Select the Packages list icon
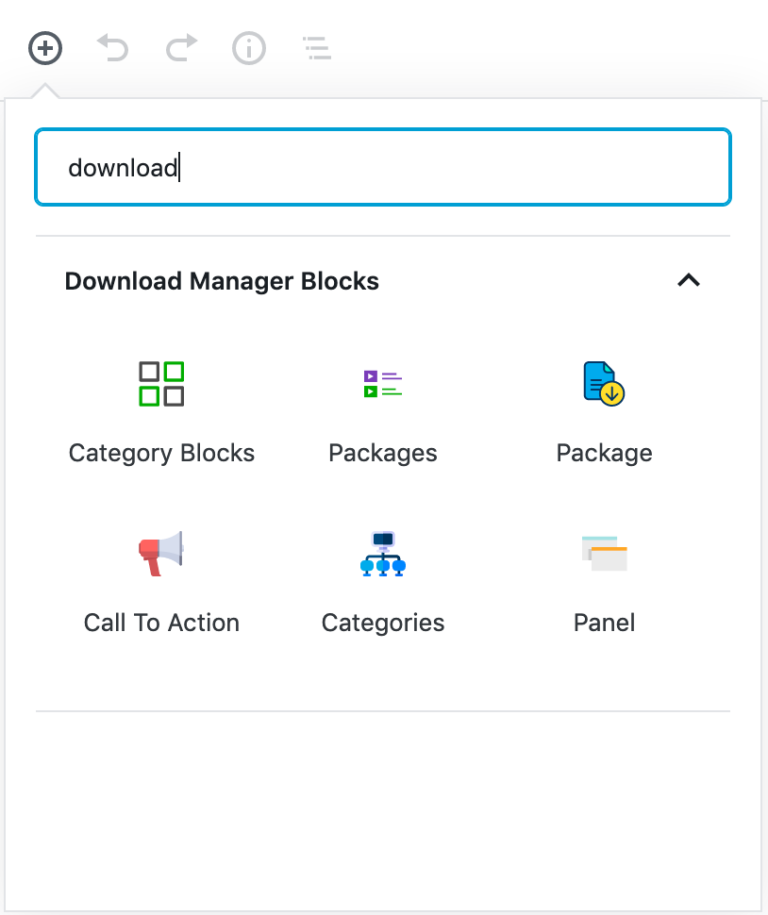 tap(383, 384)
